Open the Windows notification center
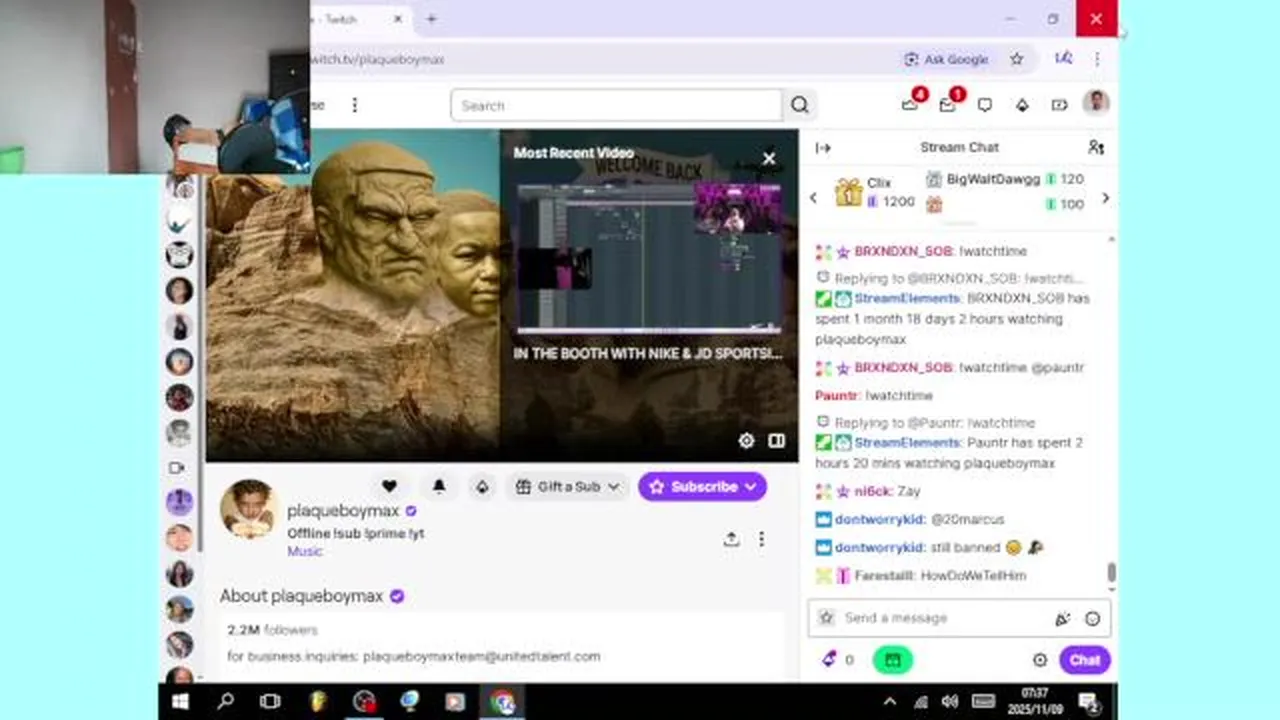The width and height of the screenshot is (1280, 720). tap(1088, 702)
